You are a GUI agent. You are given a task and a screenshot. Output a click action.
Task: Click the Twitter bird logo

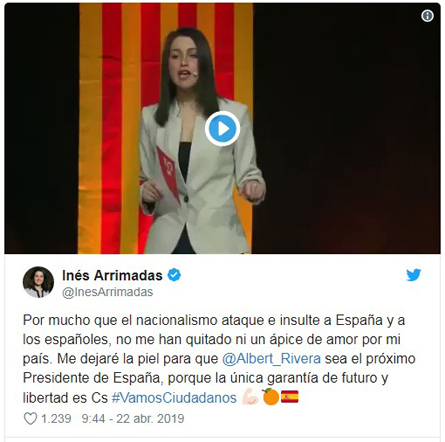tap(414, 275)
